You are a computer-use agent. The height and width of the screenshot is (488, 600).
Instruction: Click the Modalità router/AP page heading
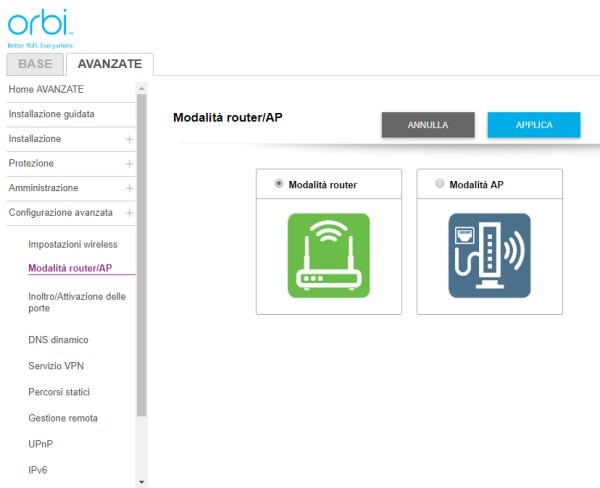(228, 118)
